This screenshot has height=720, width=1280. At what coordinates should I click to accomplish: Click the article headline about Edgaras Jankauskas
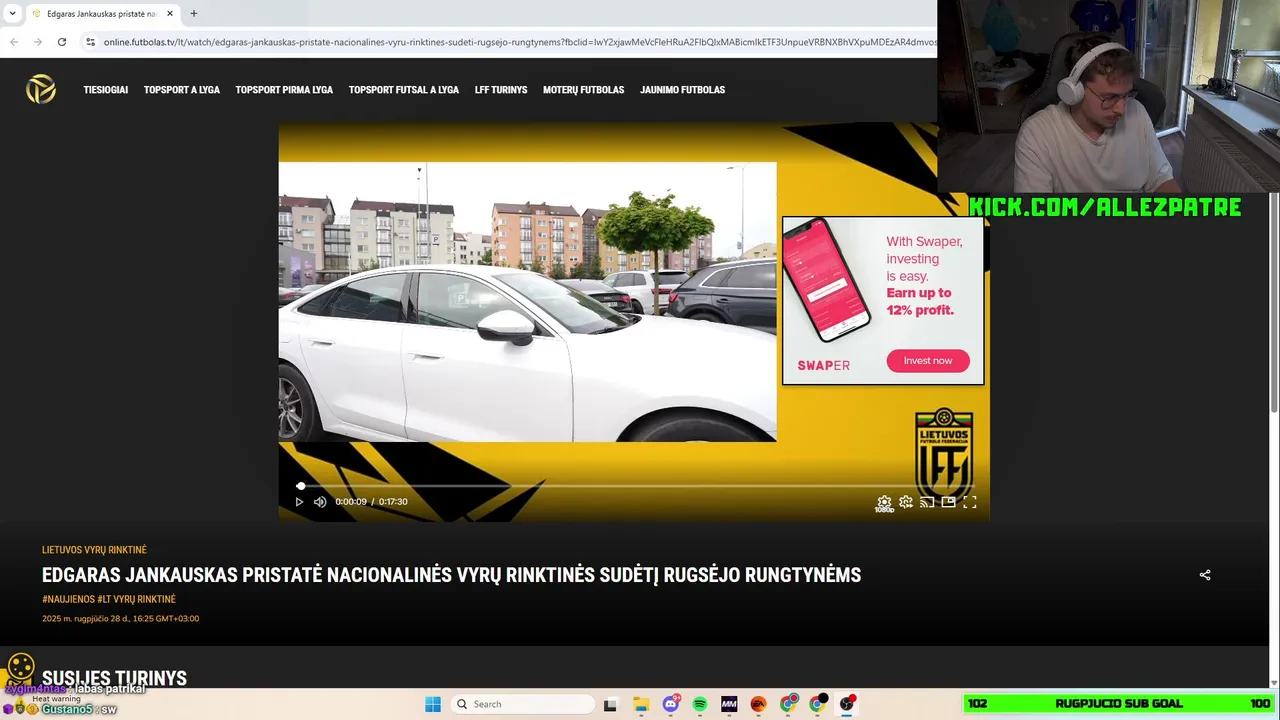coord(451,575)
